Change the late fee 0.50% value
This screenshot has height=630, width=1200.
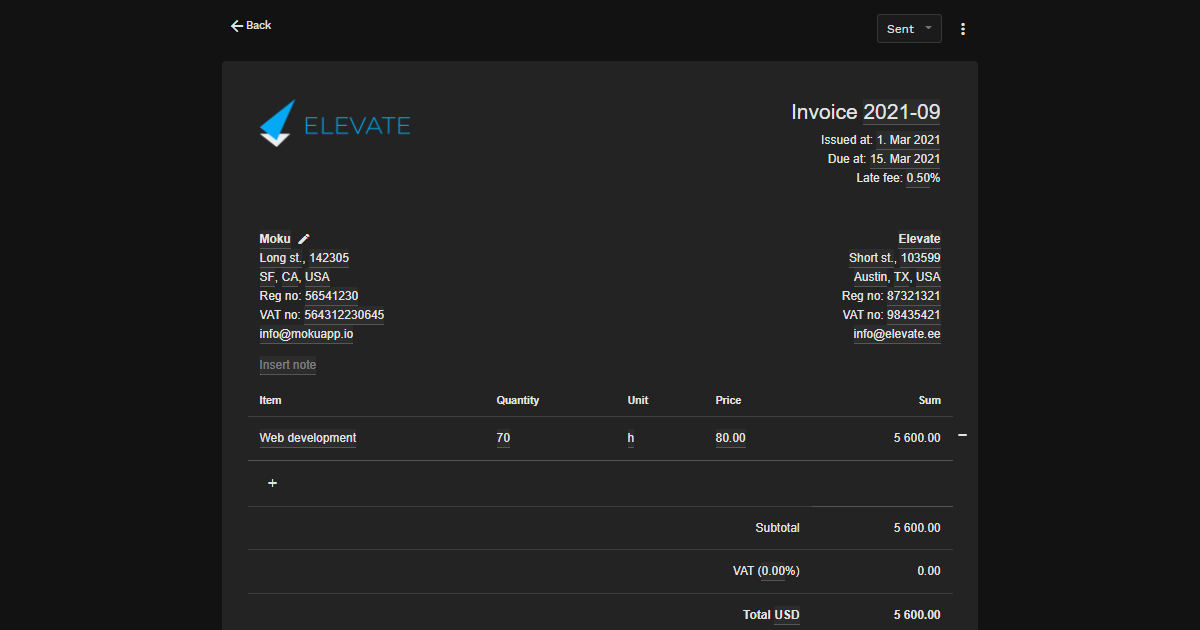[922, 178]
